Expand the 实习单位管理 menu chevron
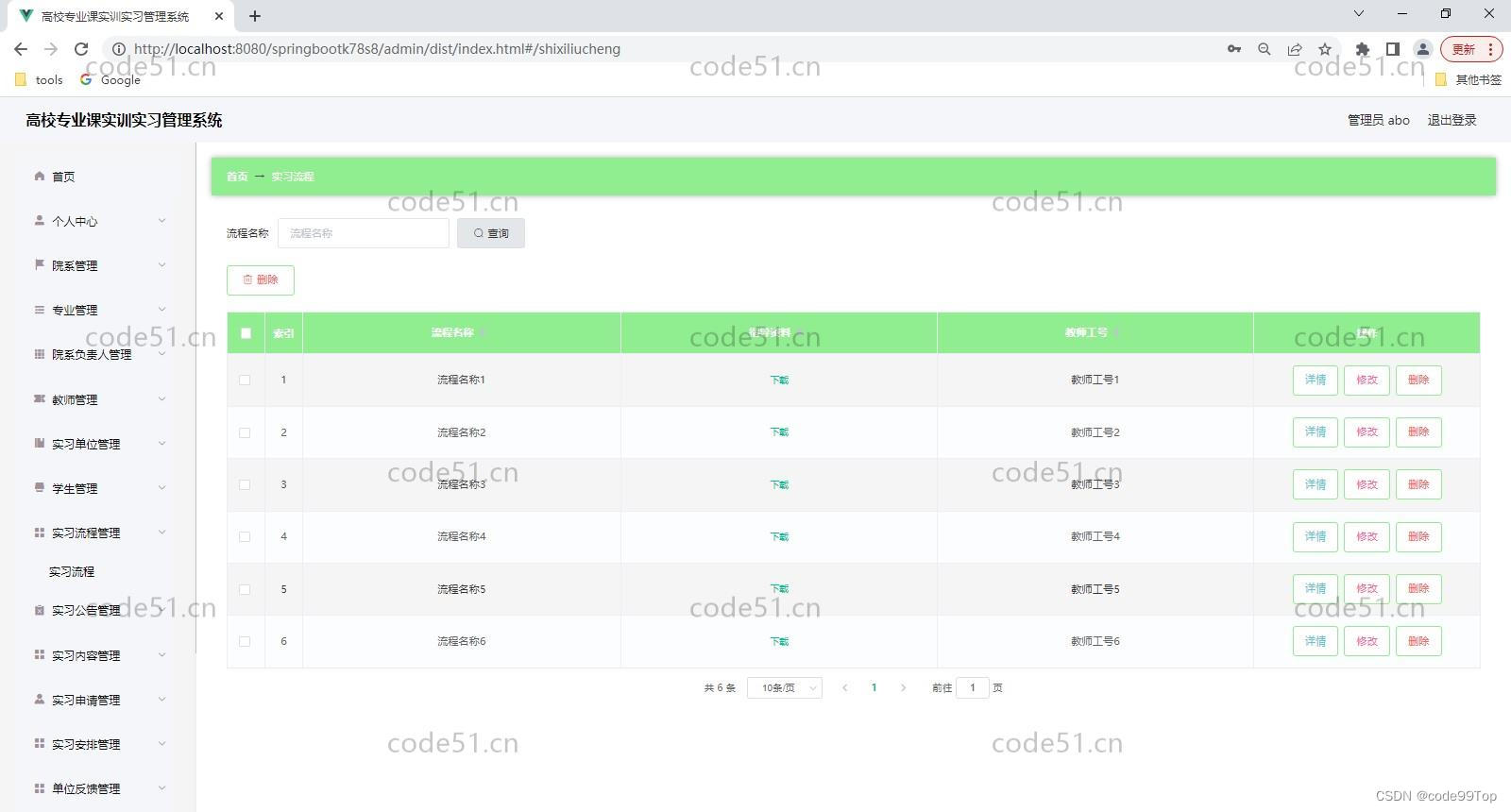Viewport: 1511px width, 812px height. pyautogui.click(x=161, y=444)
